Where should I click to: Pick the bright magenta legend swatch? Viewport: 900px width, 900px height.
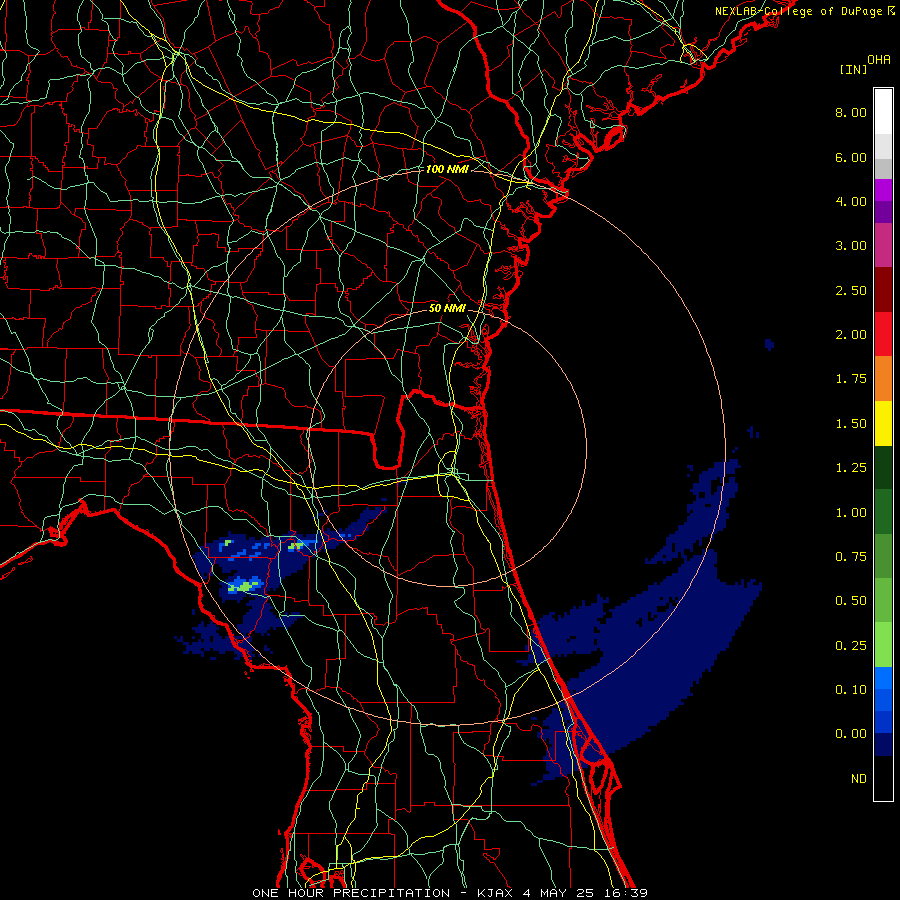tap(883, 191)
